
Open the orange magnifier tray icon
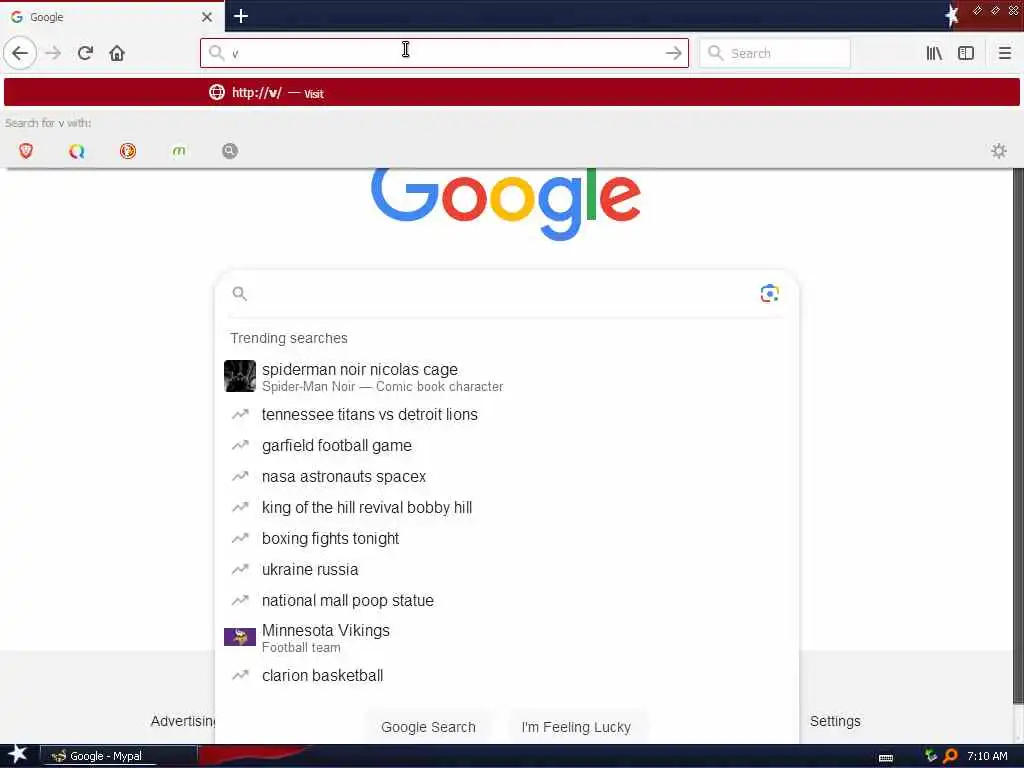950,756
